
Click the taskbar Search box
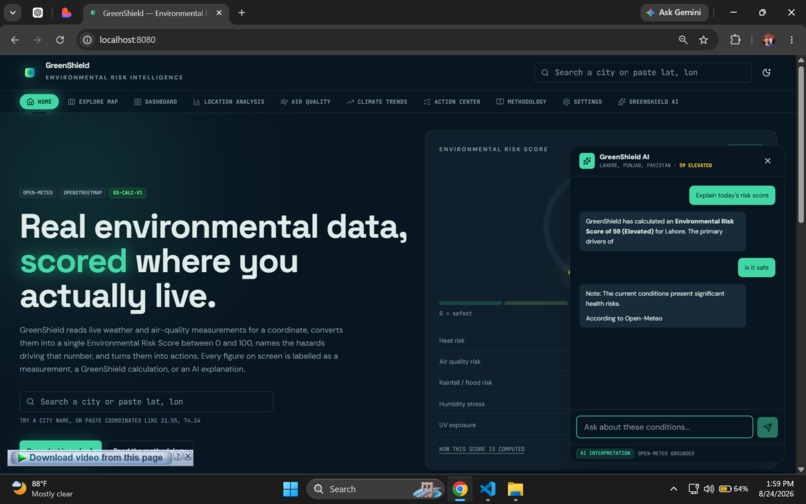pyautogui.click(x=375, y=489)
